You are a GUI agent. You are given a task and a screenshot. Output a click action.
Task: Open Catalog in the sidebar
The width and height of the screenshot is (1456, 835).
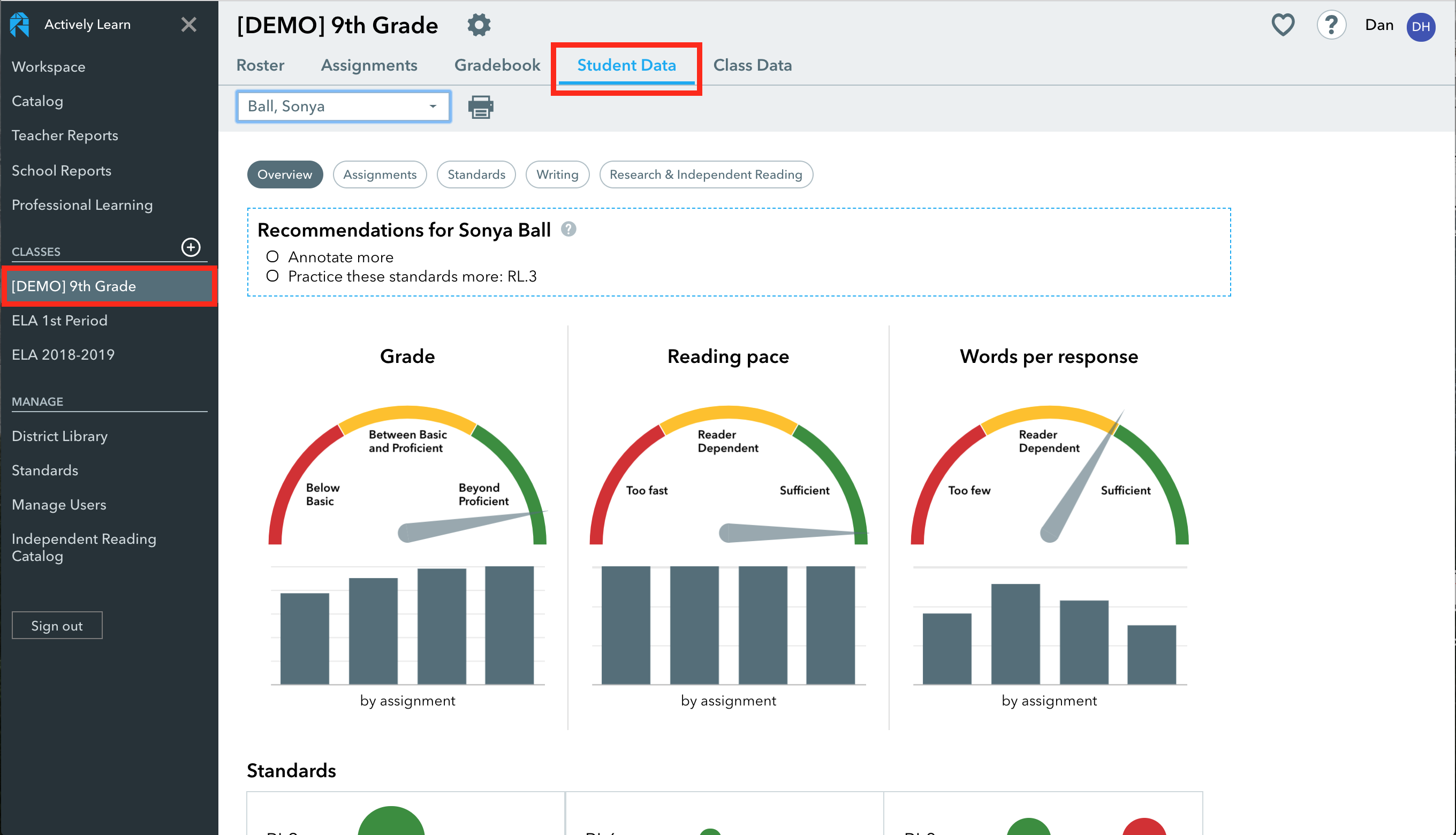tap(37, 102)
